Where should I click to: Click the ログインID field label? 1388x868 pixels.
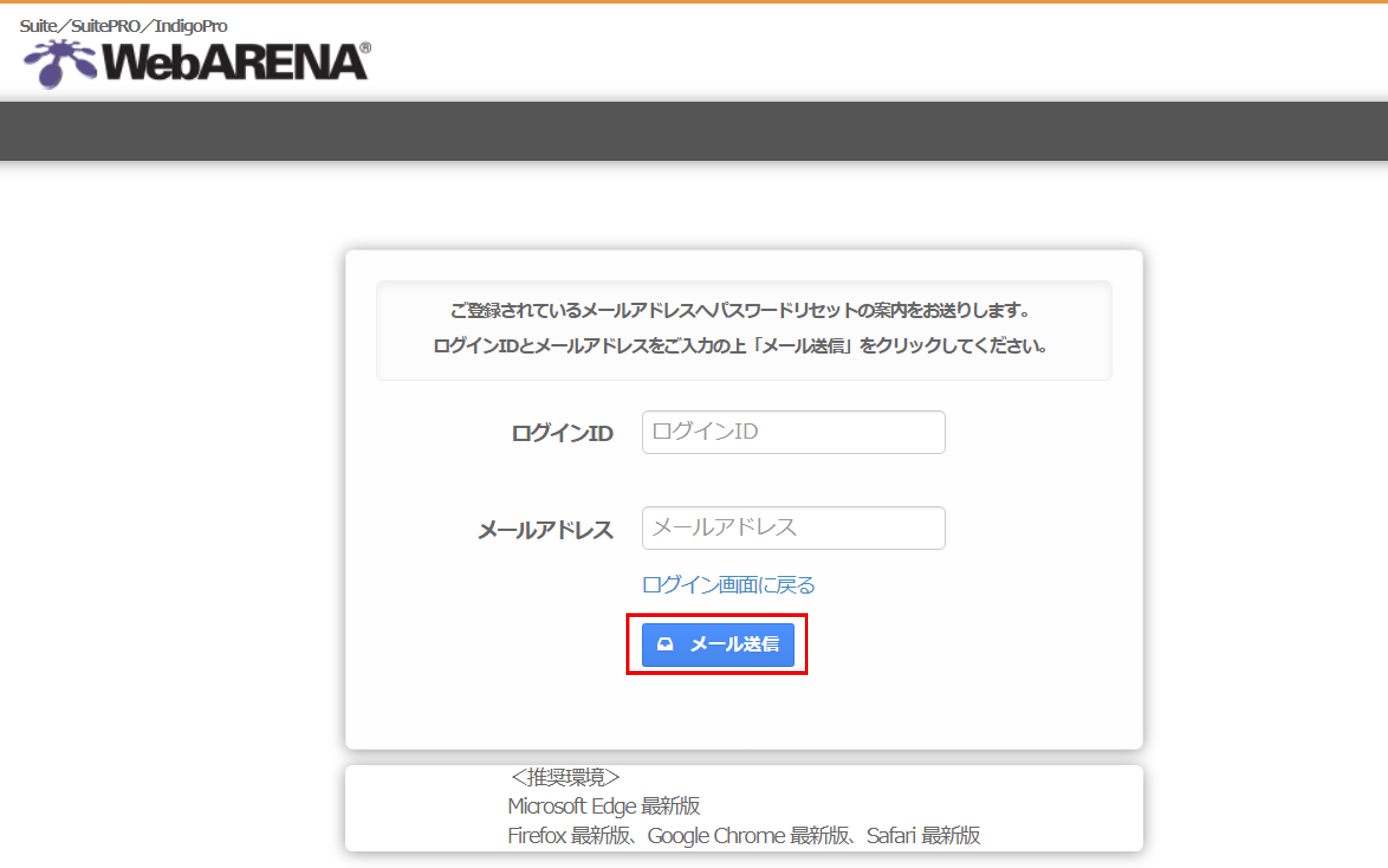point(562,433)
